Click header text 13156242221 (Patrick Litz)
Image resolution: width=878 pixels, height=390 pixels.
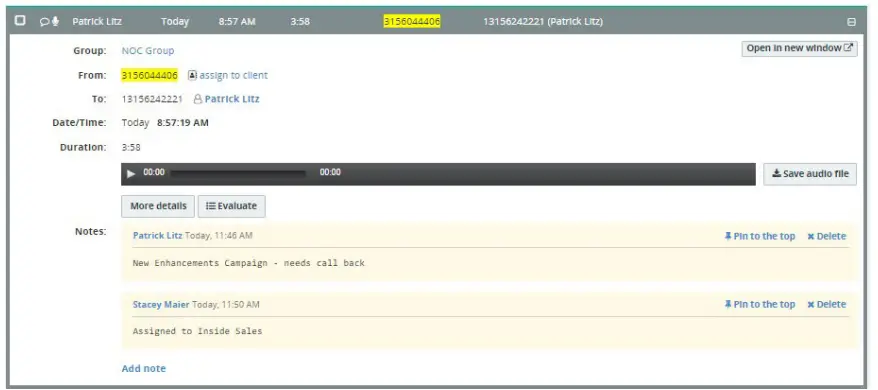click(543, 22)
